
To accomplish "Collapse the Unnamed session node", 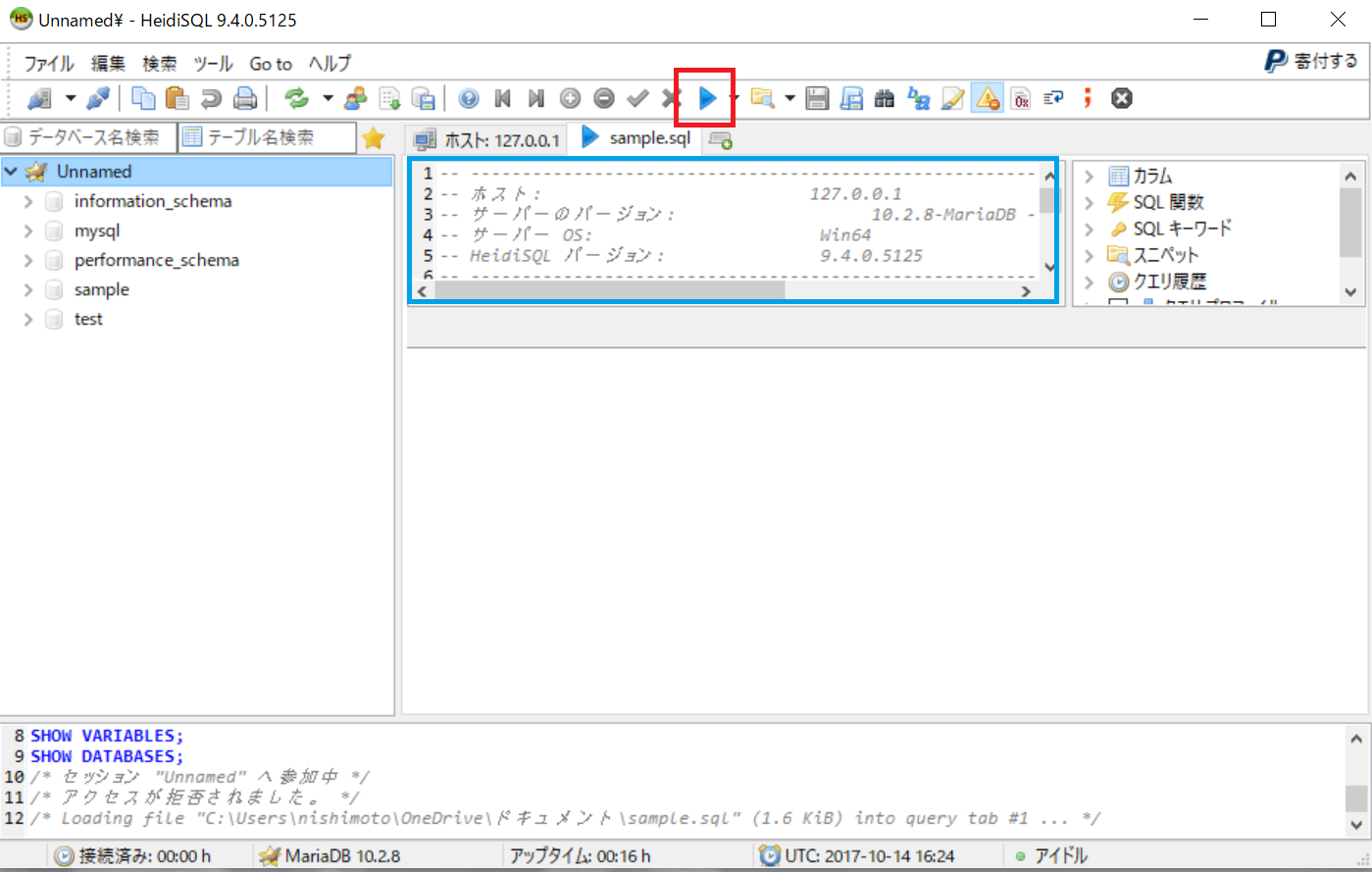I will [11, 172].
